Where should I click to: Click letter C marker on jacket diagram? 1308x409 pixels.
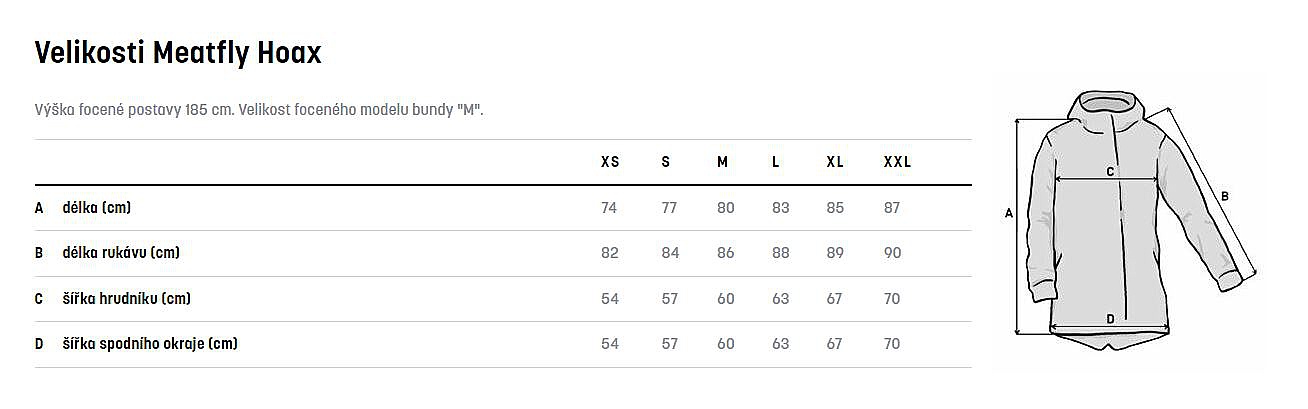(1110, 172)
